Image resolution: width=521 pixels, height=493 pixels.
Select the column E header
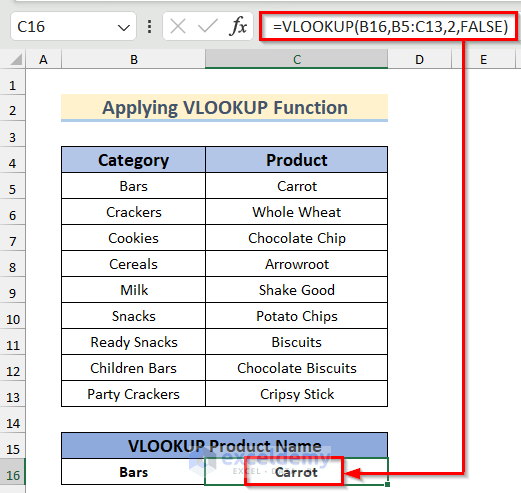tap(483, 59)
